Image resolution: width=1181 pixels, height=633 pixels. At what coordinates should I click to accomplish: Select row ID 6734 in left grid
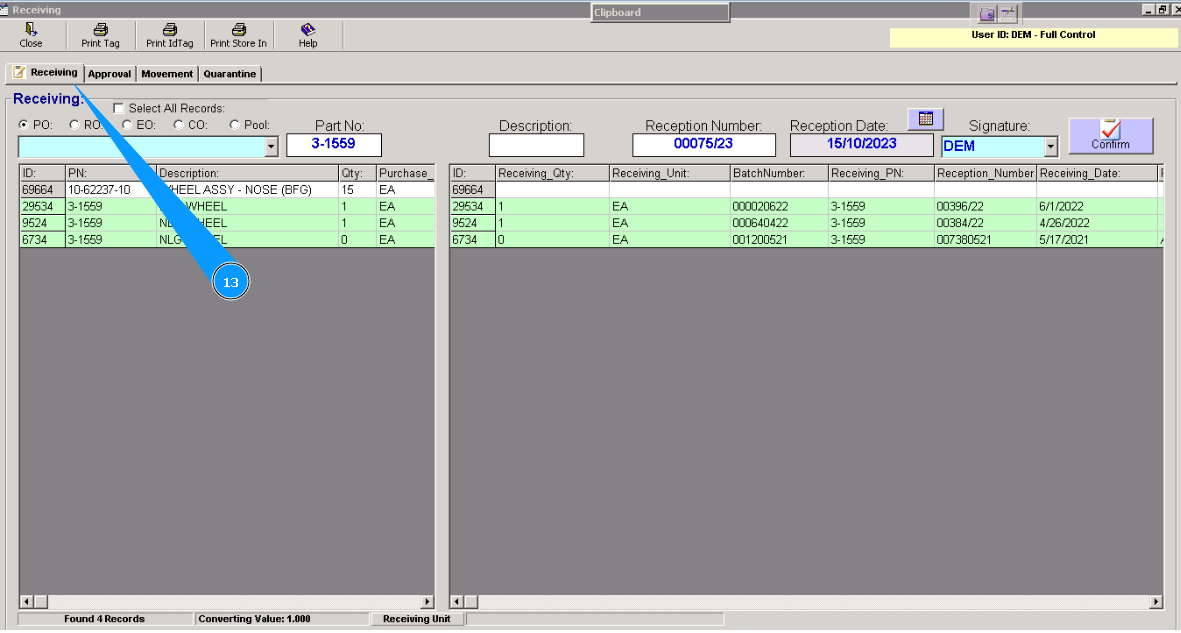pyautogui.click(x=41, y=240)
